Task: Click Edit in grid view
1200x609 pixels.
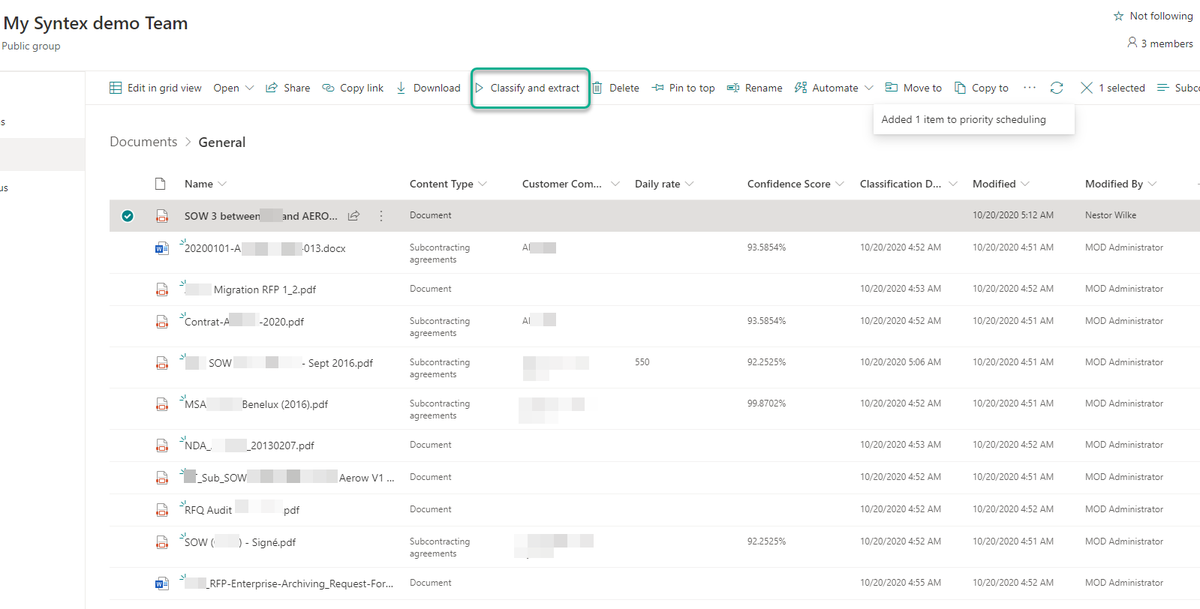Action: click(155, 88)
